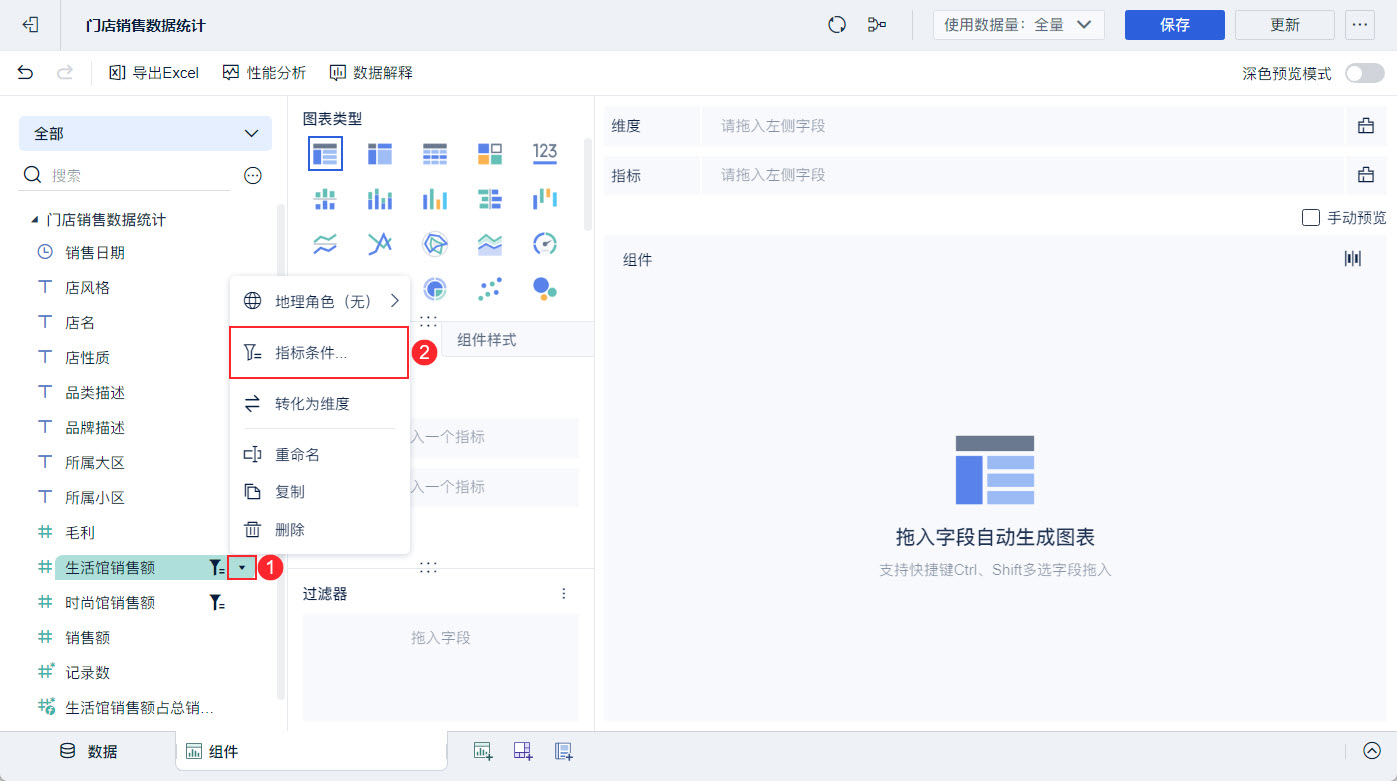Screen dimensions: 1397x781
Task: Click the icon at the end of the 维度 field bar
Action: (x=1365, y=126)
